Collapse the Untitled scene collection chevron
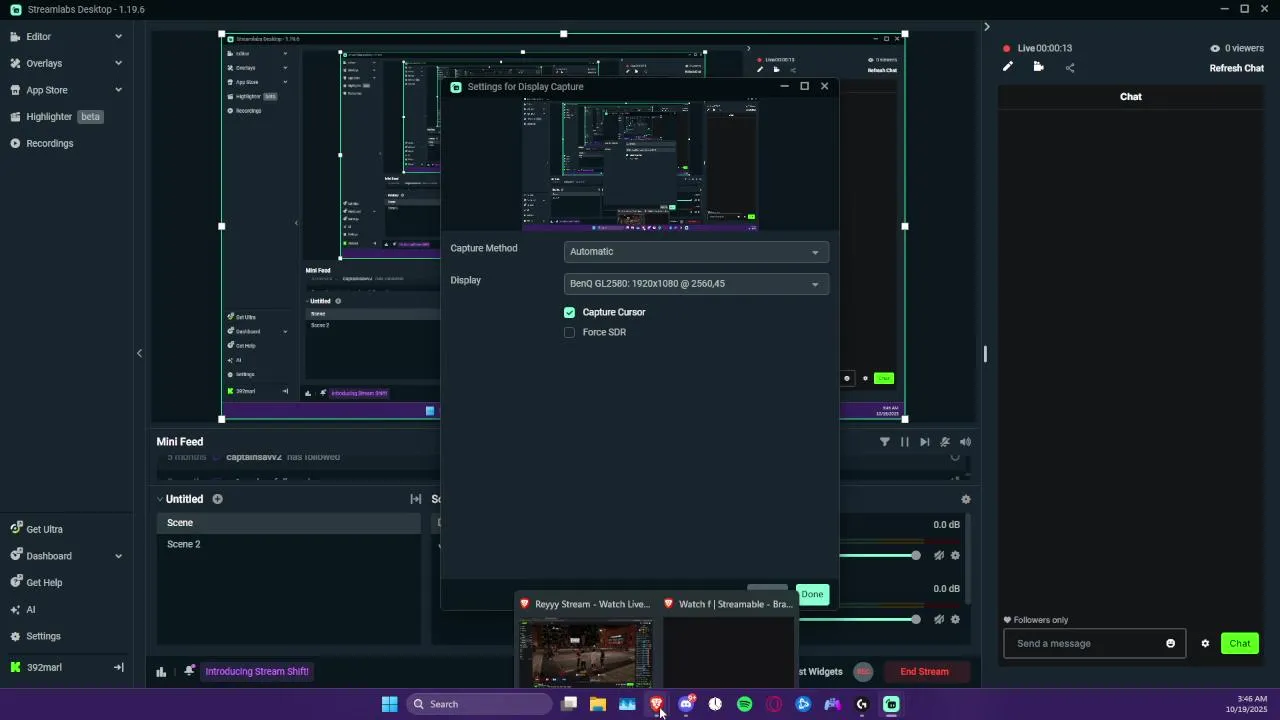1280x720 pixels. pos(160,499)
